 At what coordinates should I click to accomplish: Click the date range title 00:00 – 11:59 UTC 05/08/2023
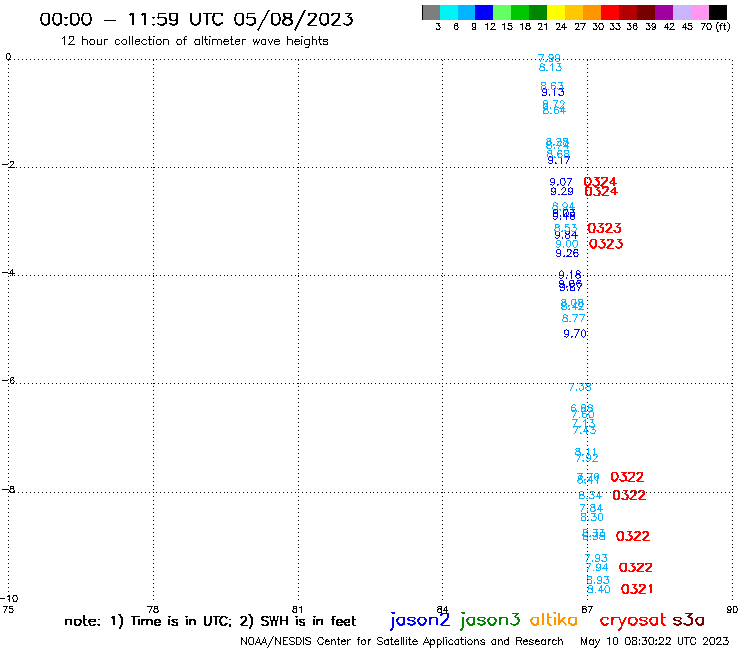196,19
